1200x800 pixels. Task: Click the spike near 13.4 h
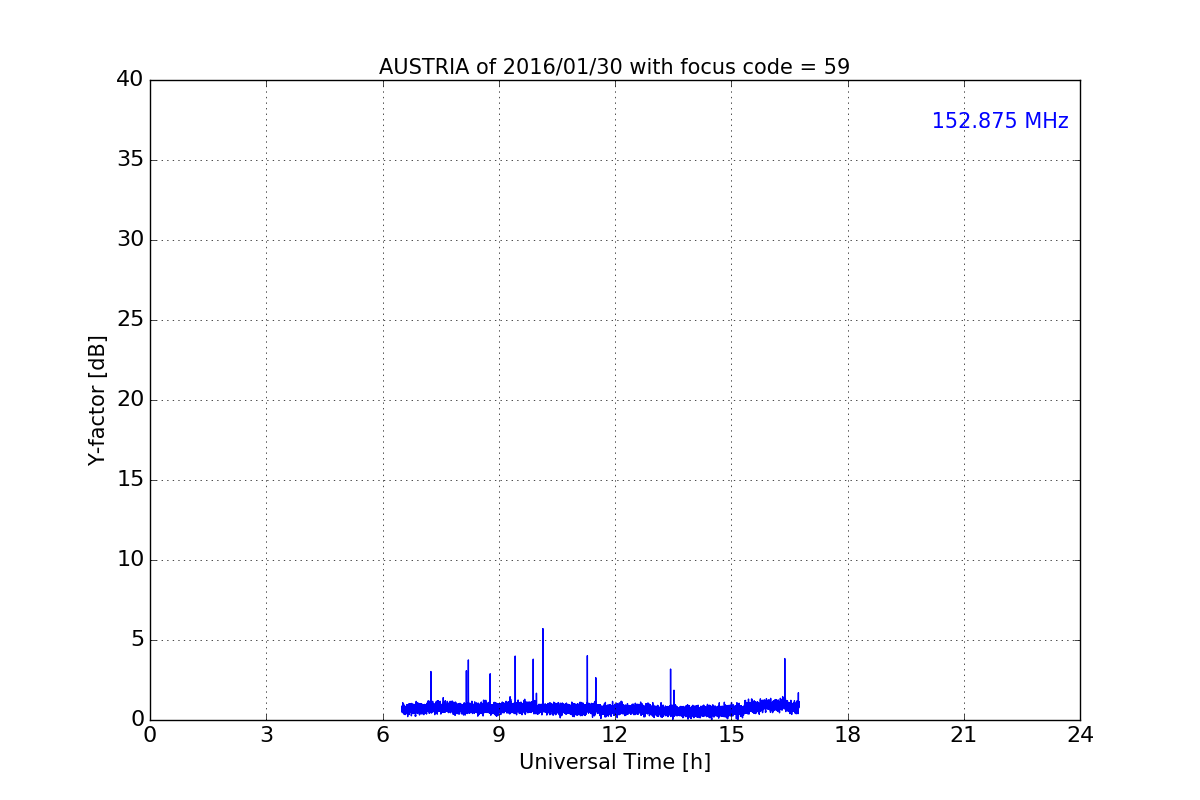pos(671,688)
